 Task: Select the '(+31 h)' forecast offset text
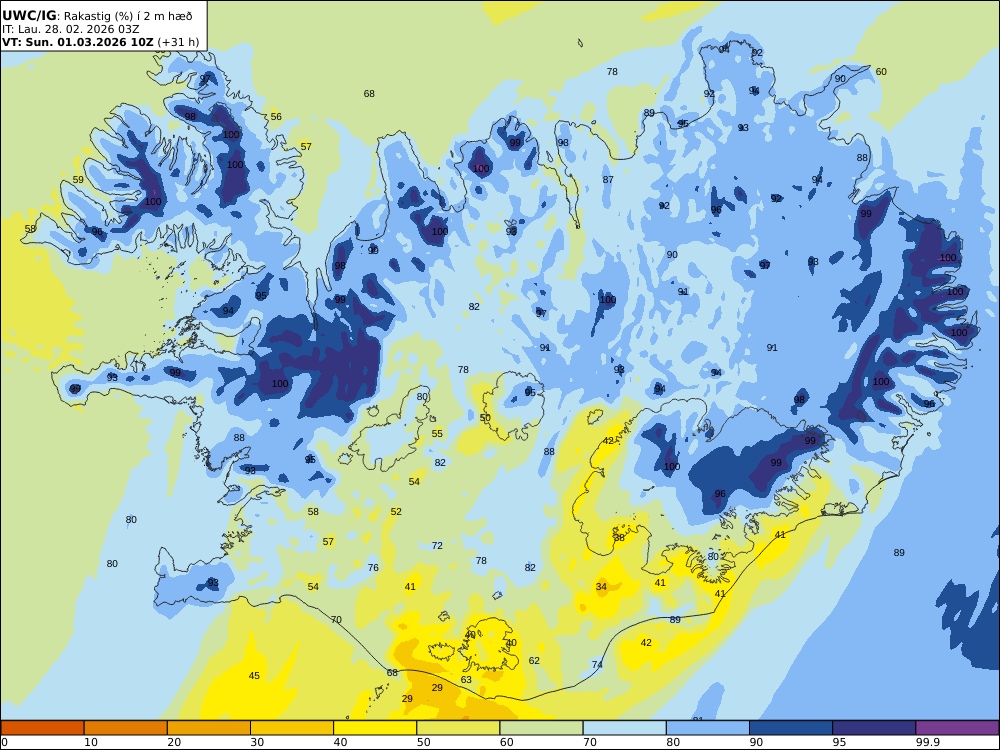[178, 42]
